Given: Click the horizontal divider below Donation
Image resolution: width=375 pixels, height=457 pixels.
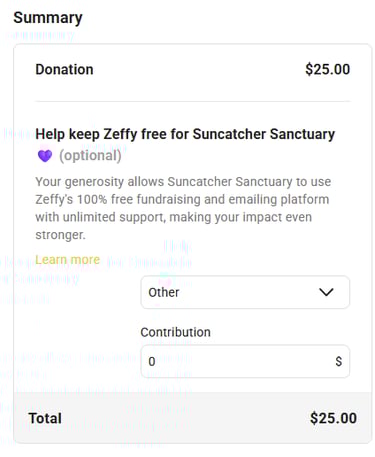Looking at the screenshot, I should [x=193, y=101].
